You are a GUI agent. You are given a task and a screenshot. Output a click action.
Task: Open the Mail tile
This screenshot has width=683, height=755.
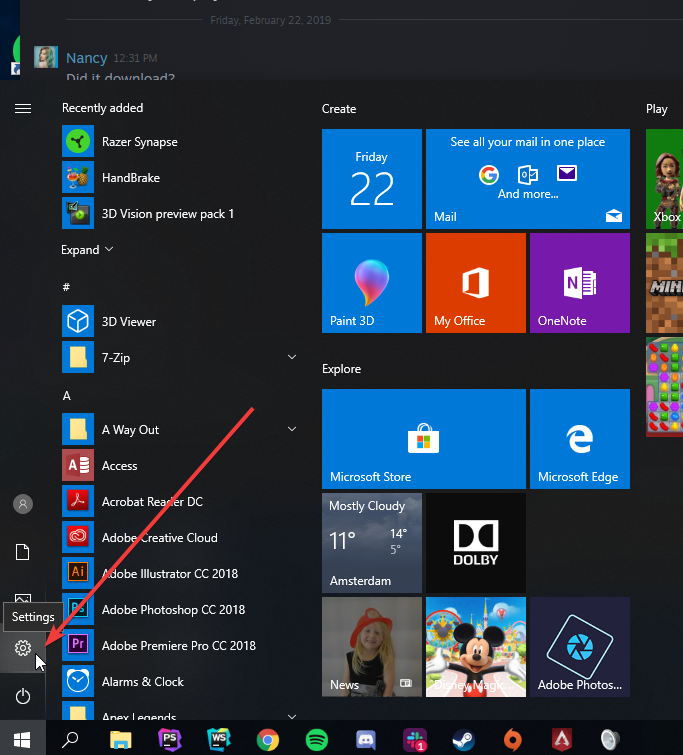coord(527,177)
